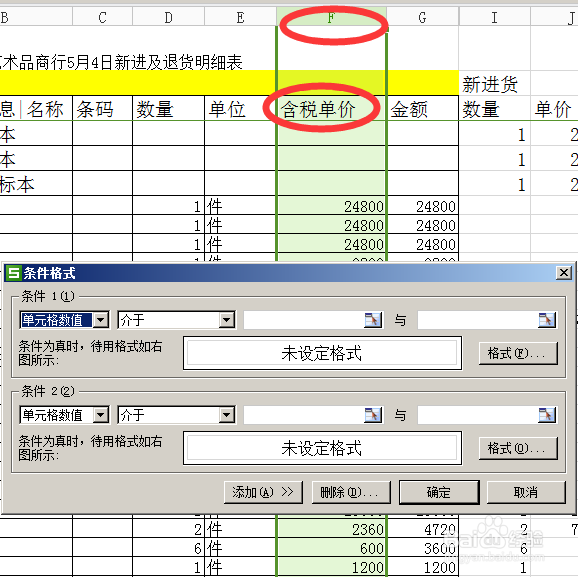Click the 新进货 cell
This screenshot has width=578, height=577.
tap(494, 83)
